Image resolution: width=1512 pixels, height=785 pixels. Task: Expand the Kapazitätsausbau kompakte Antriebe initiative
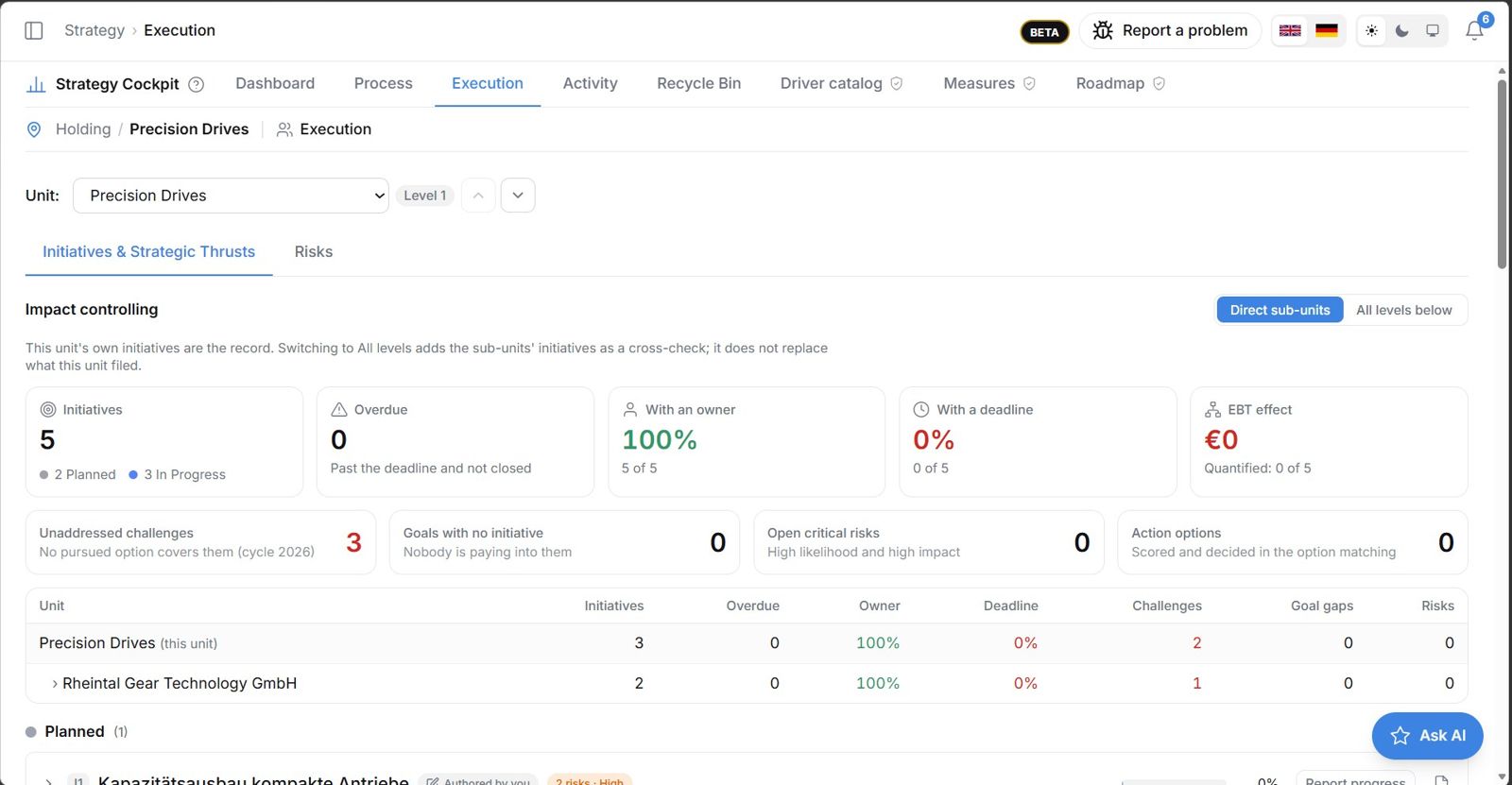click(48, 781)
